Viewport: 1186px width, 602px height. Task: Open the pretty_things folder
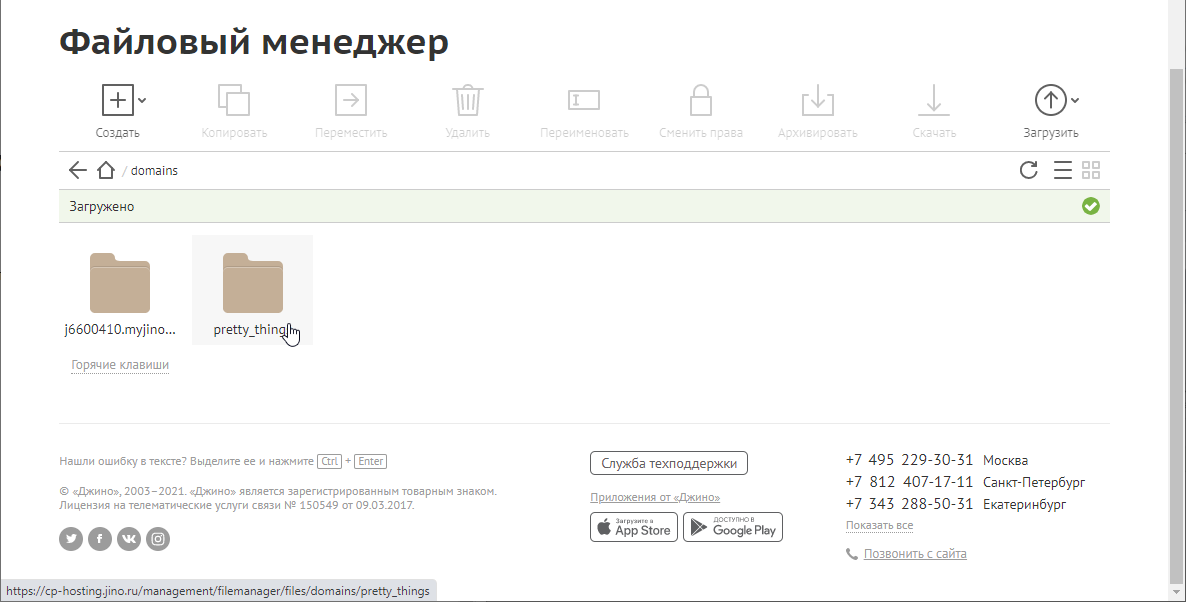(252, 283)
